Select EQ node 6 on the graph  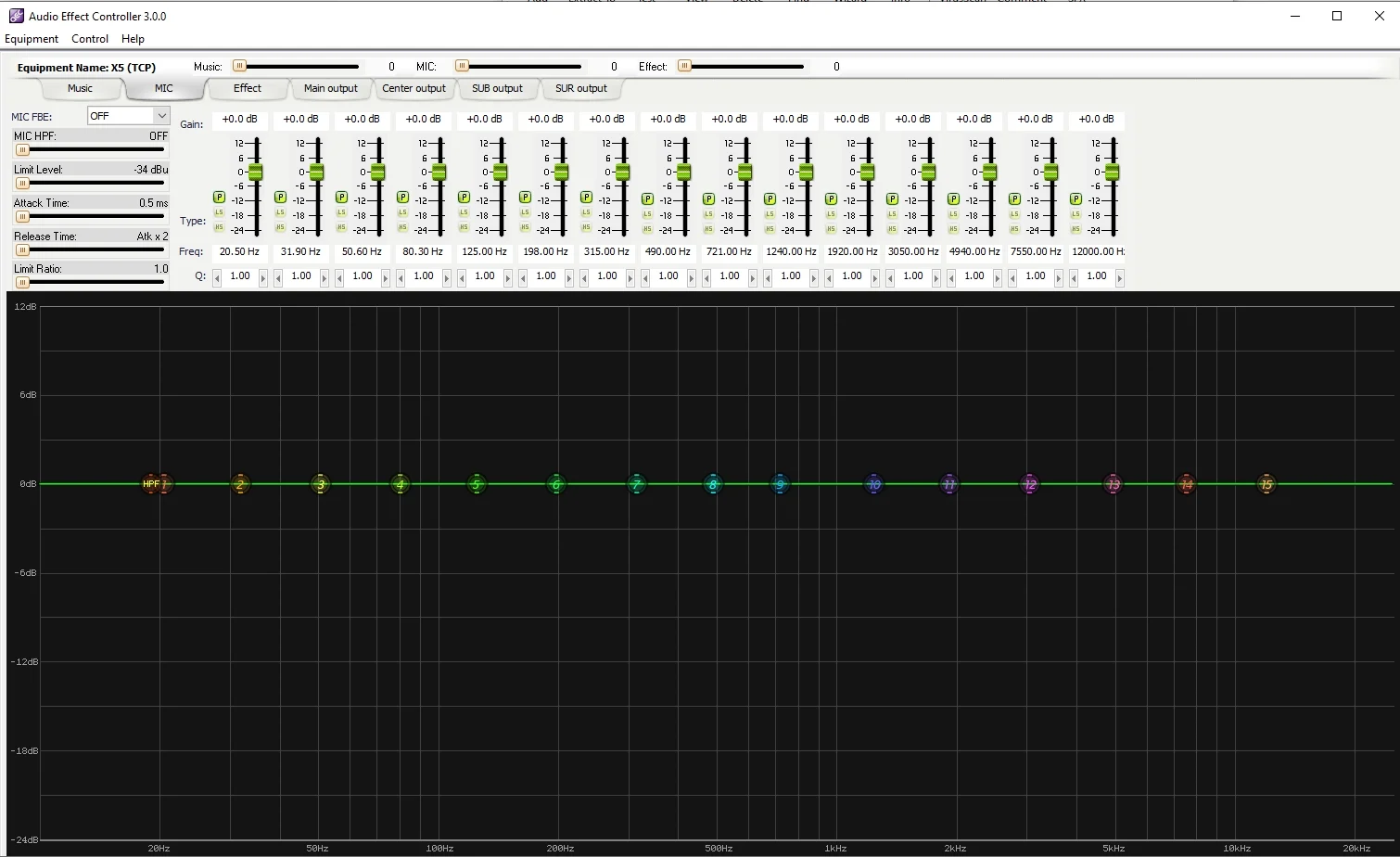coord(556,484)
